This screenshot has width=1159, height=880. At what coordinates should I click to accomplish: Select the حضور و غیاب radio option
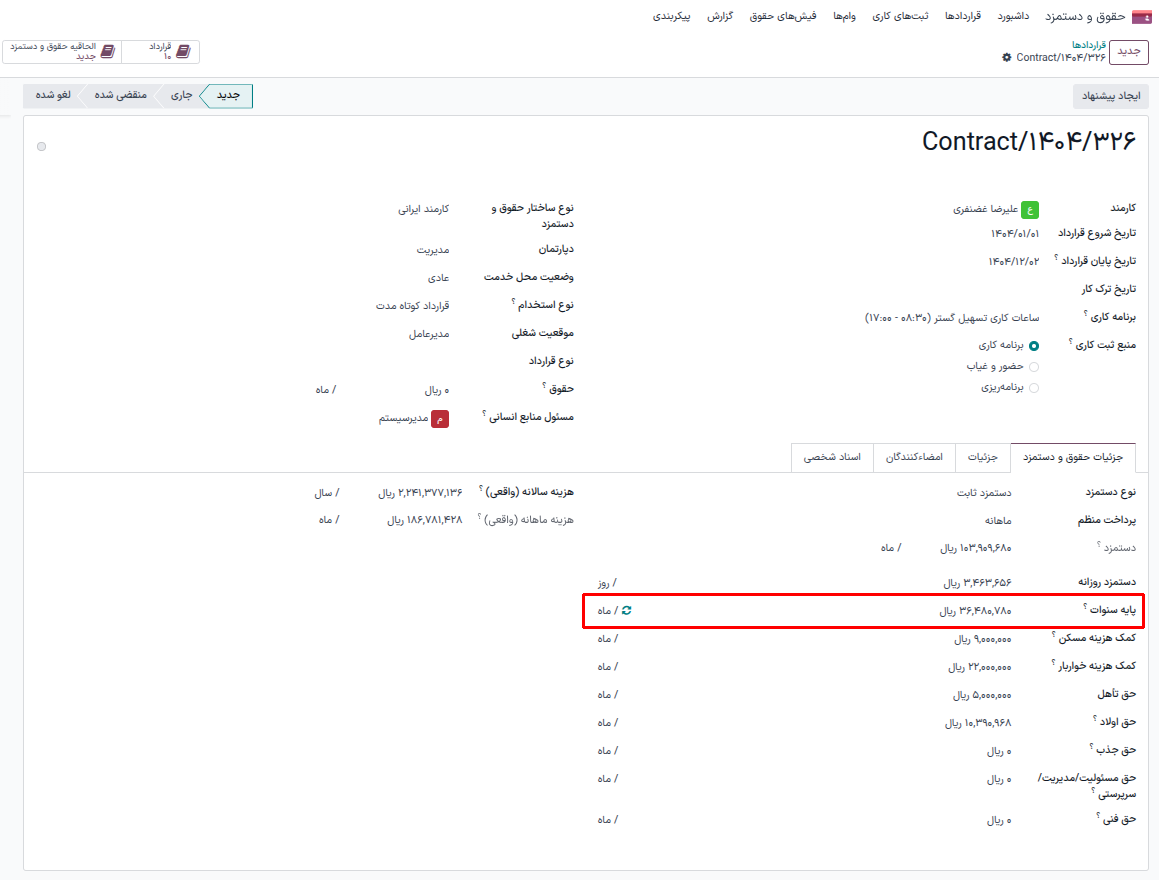coord(1035,366)
